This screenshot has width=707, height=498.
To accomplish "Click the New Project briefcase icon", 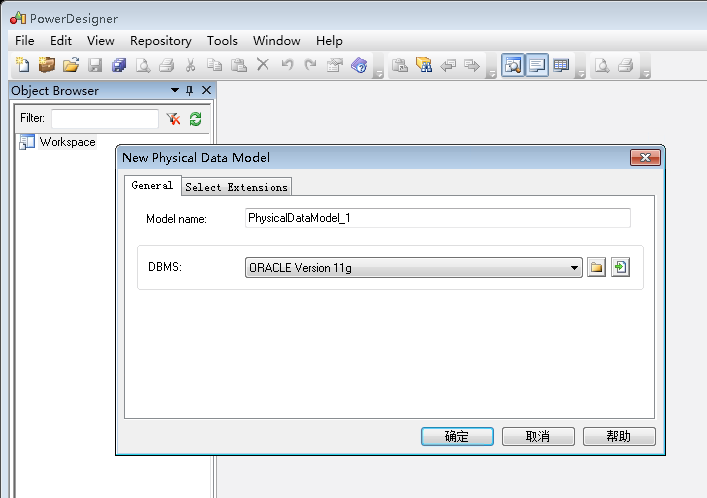I will tap(46, 65).
